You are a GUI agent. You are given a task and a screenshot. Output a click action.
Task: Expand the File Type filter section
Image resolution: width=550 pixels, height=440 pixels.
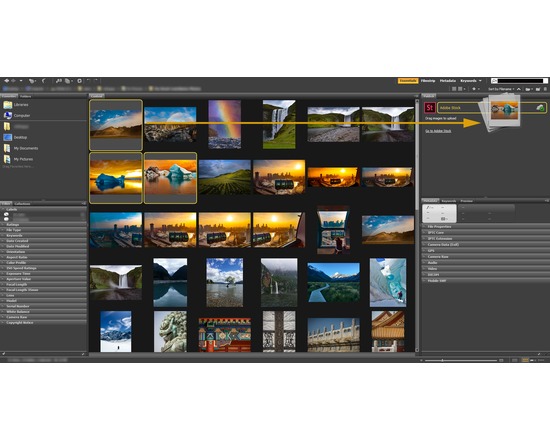pyautogui.click(x=43, y=230)
